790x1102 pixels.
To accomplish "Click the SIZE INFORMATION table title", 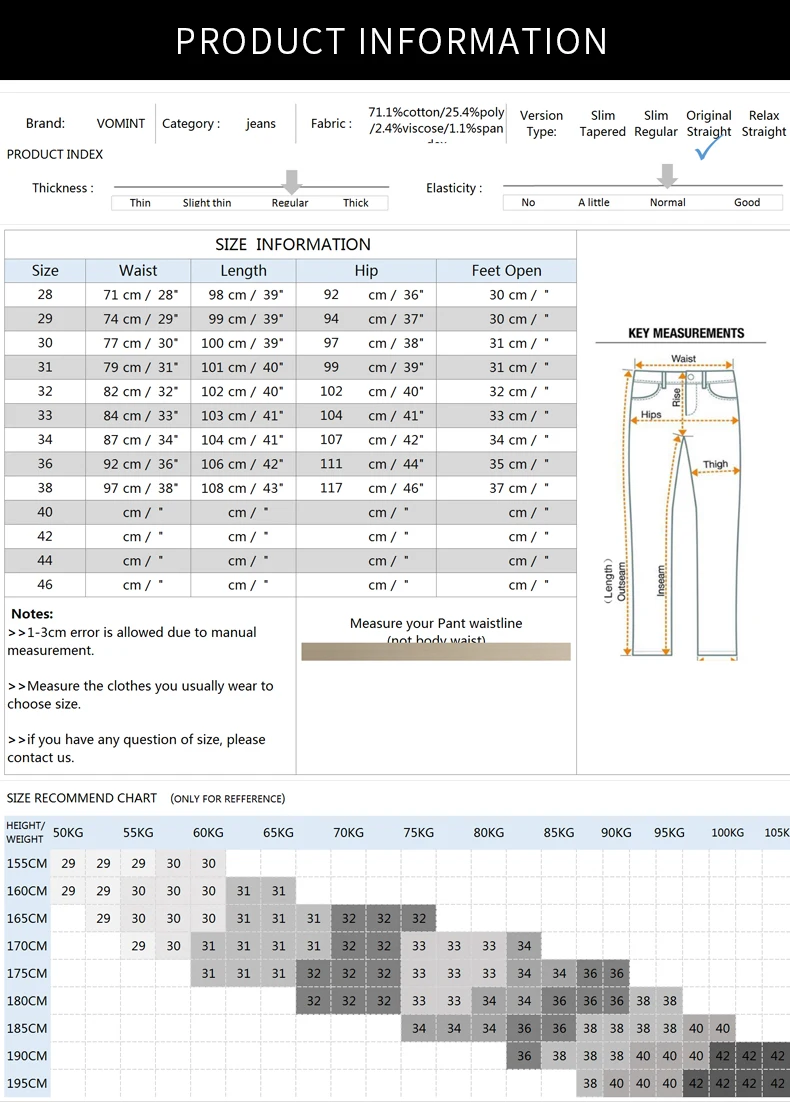I will (292, 244).
